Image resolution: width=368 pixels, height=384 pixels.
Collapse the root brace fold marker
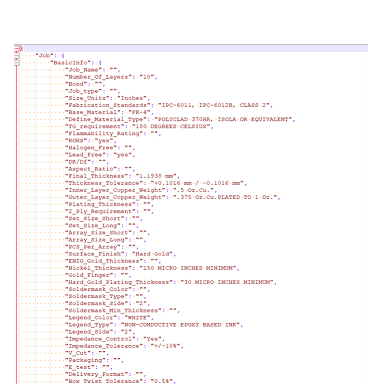pos(17,49)
